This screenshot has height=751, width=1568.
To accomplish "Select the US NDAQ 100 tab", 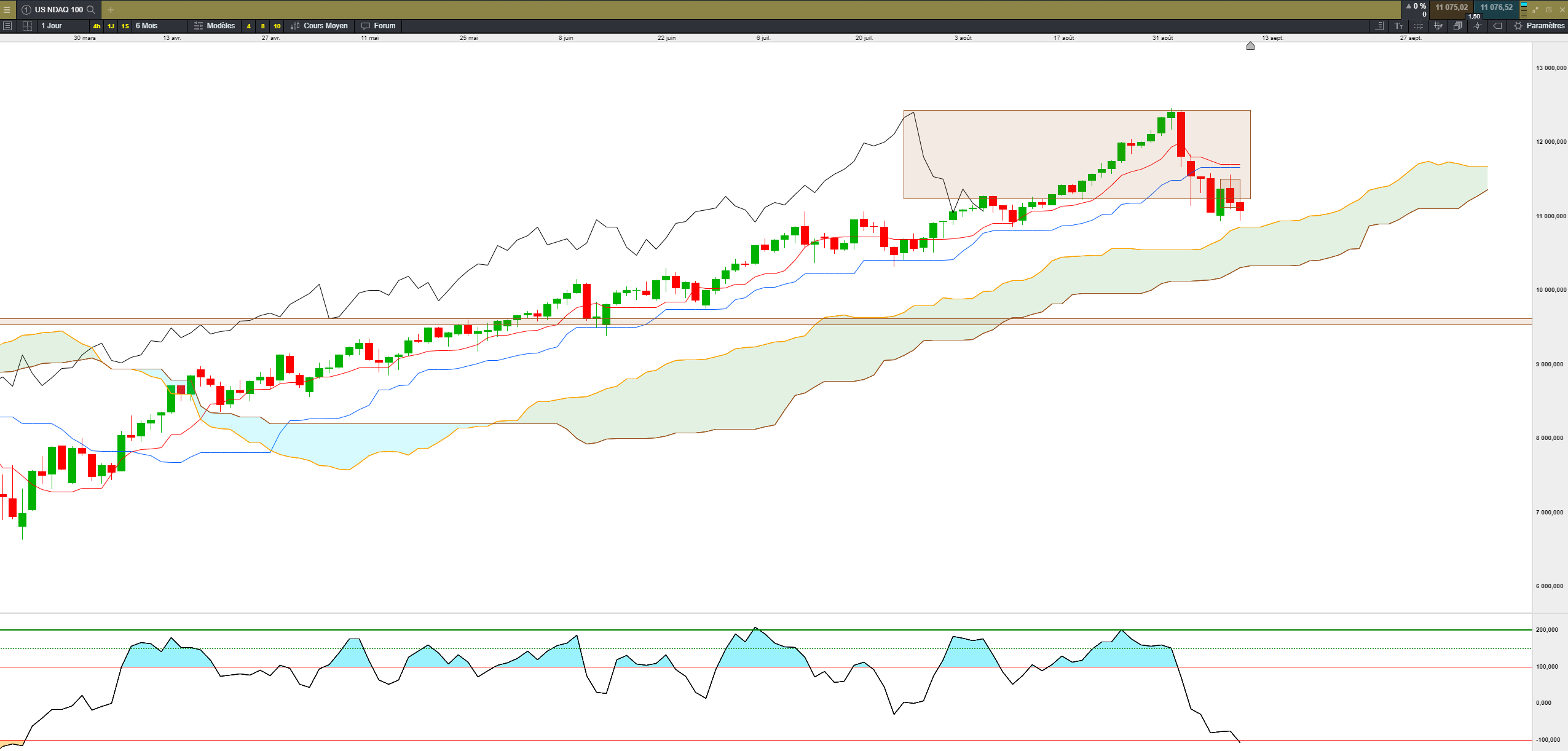I will coord(58,10).
